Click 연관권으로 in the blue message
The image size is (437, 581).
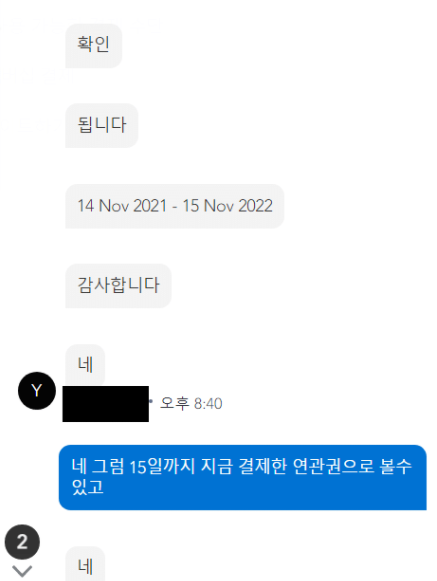pos(333,467)
